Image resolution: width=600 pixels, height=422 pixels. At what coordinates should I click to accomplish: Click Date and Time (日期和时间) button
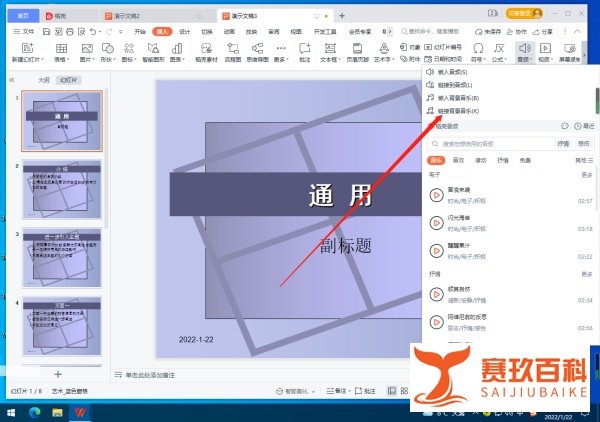(x=443, y=59)
